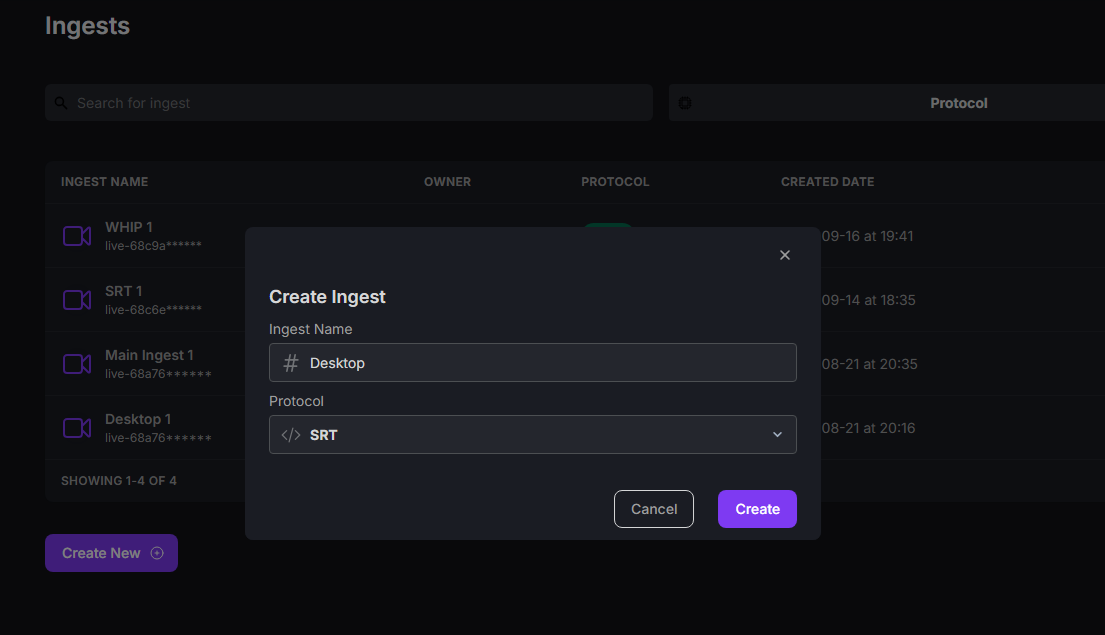Click the Ingest Name input containing Desktop
The height and width of the screenshot is (635, 1105).
(x=533, y=362)
